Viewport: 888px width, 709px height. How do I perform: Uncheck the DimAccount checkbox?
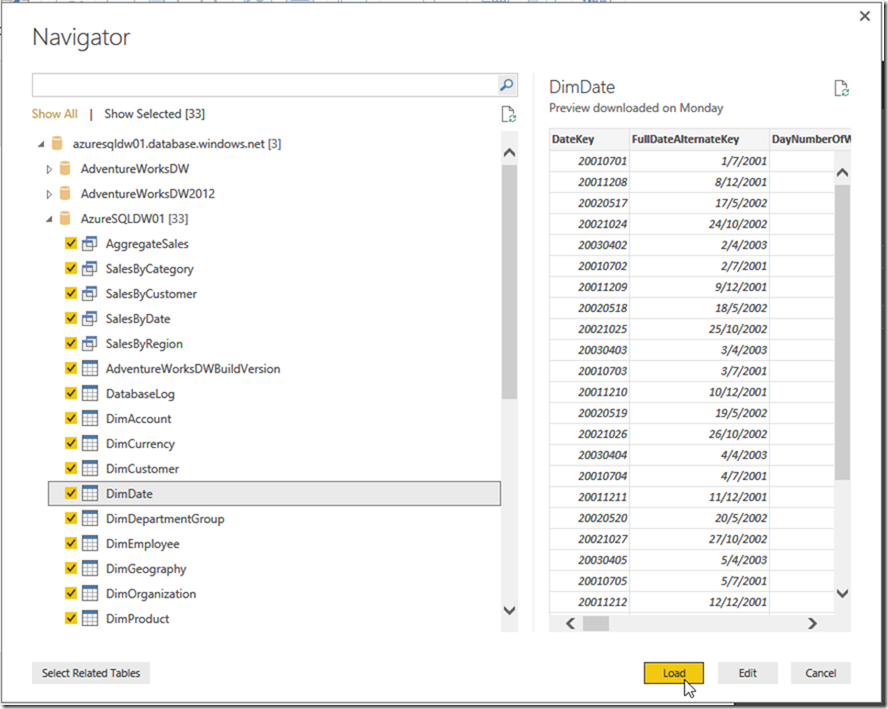point(71,418)
